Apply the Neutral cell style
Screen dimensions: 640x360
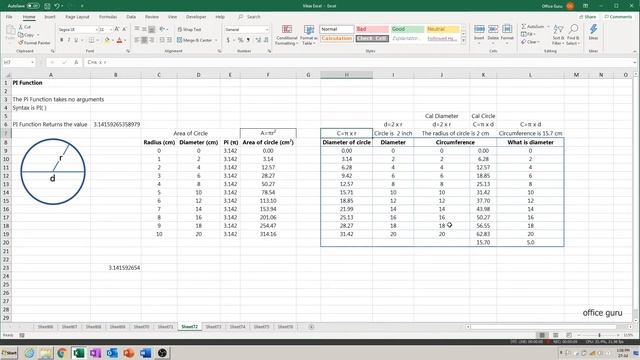pyautogui.click(x=443, y=29)
